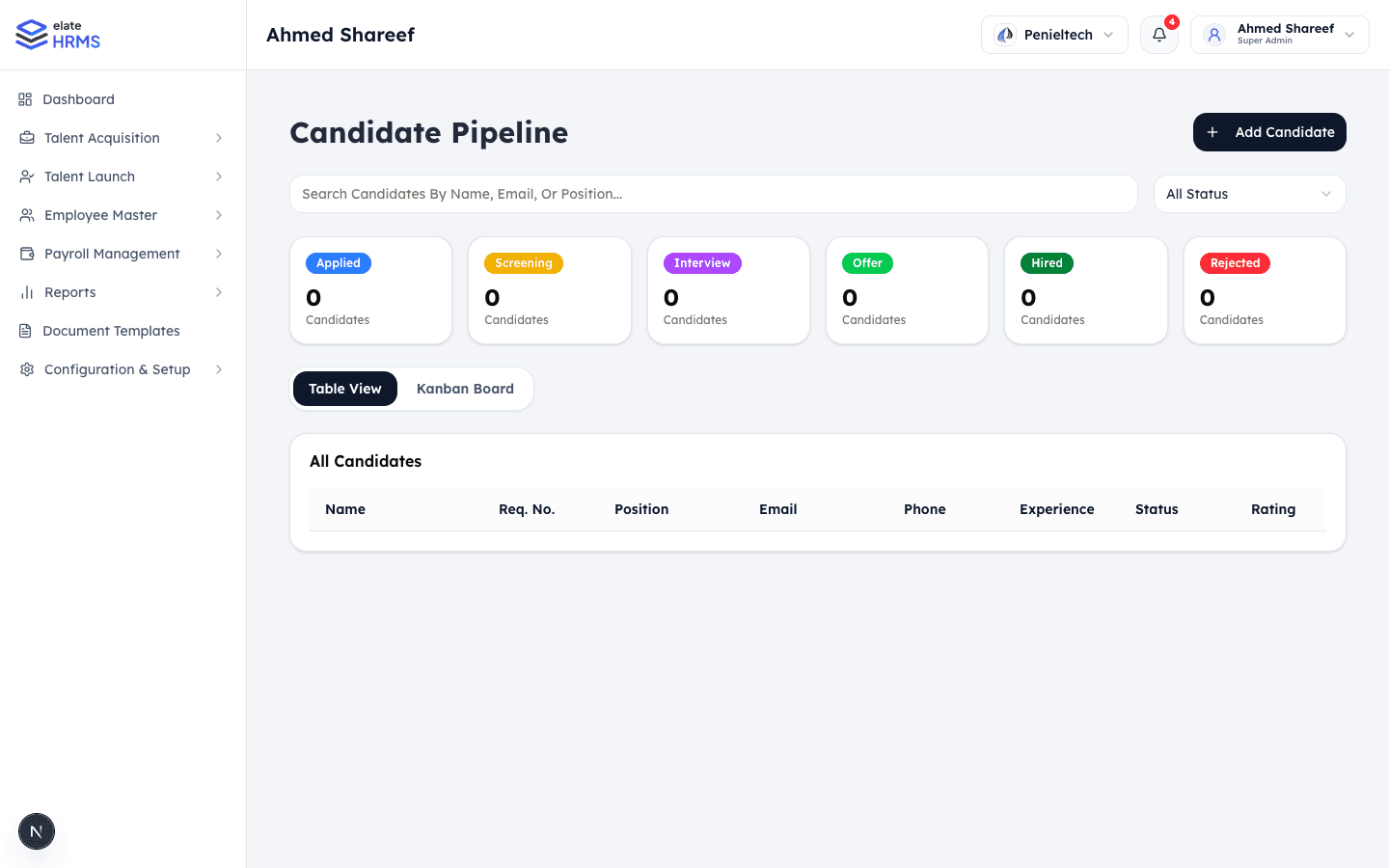Open the Penieltech organization dropdown
Image resolution: width=1389 pixels, height=868 pixels.
pyautogui.click(x=1053, y=34)
